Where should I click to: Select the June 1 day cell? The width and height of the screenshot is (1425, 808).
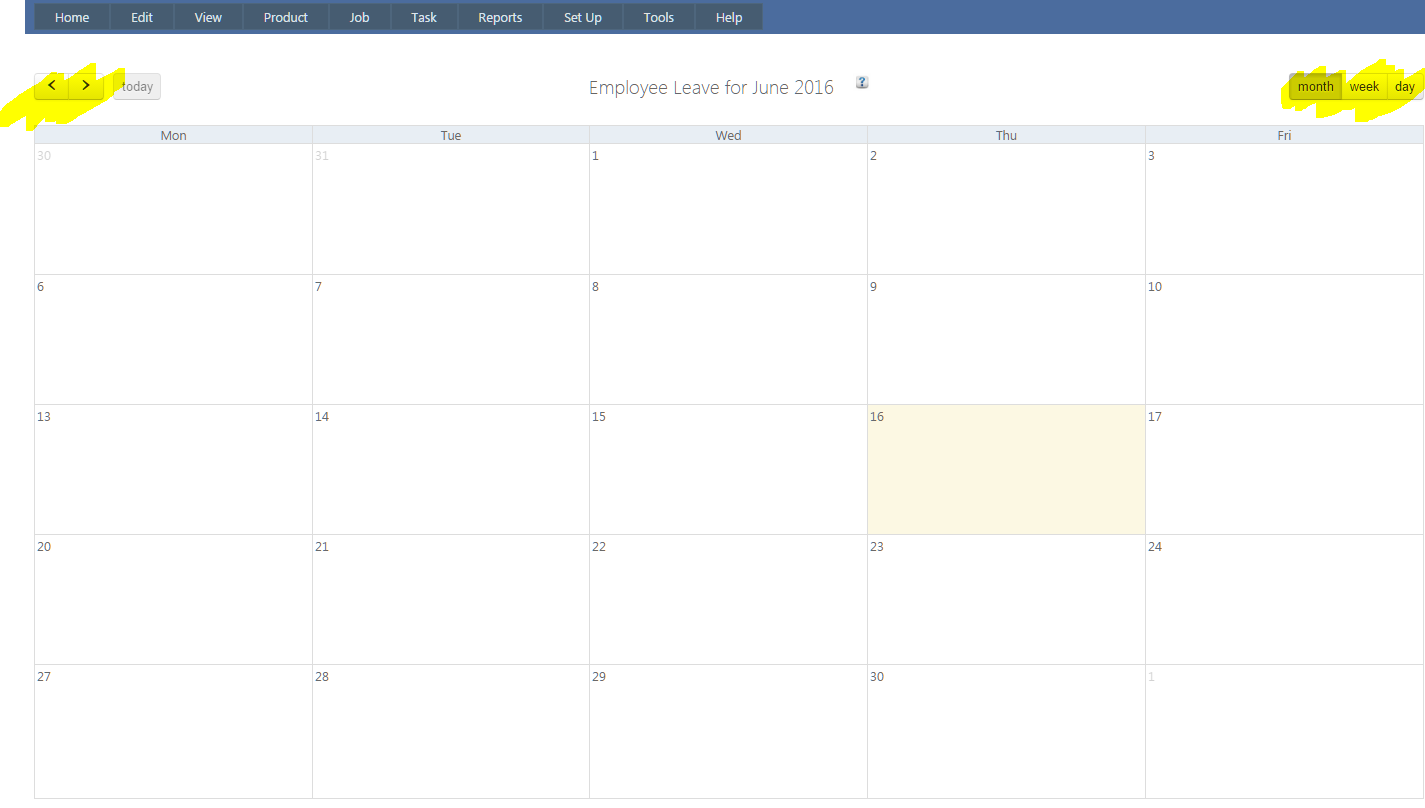click(x=728, y=210)
